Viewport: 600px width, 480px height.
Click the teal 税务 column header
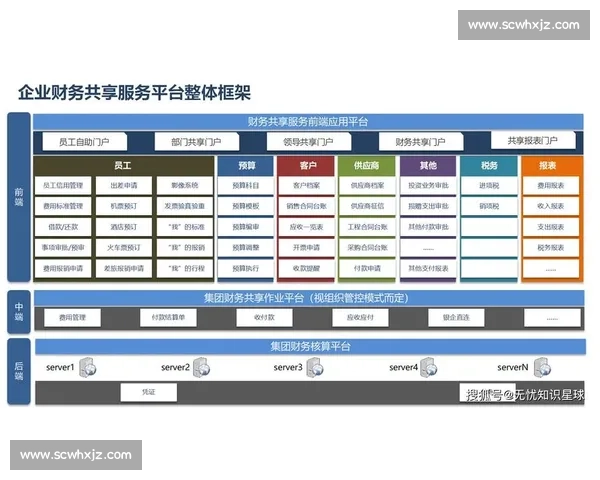click(x=489, y=165)
